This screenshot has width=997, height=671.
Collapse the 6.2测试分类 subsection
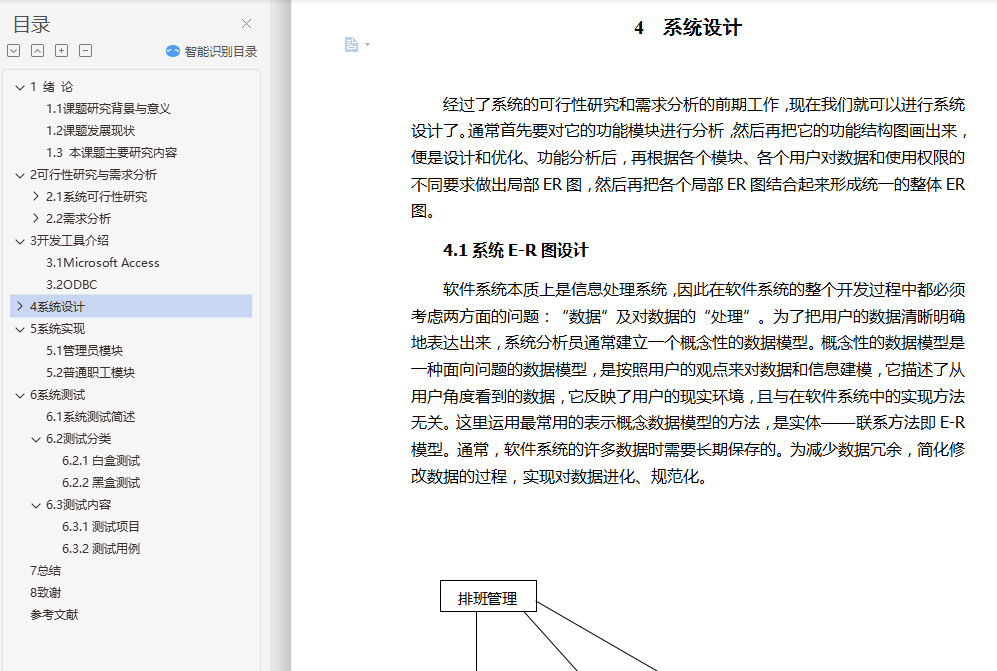pos(36,439)
